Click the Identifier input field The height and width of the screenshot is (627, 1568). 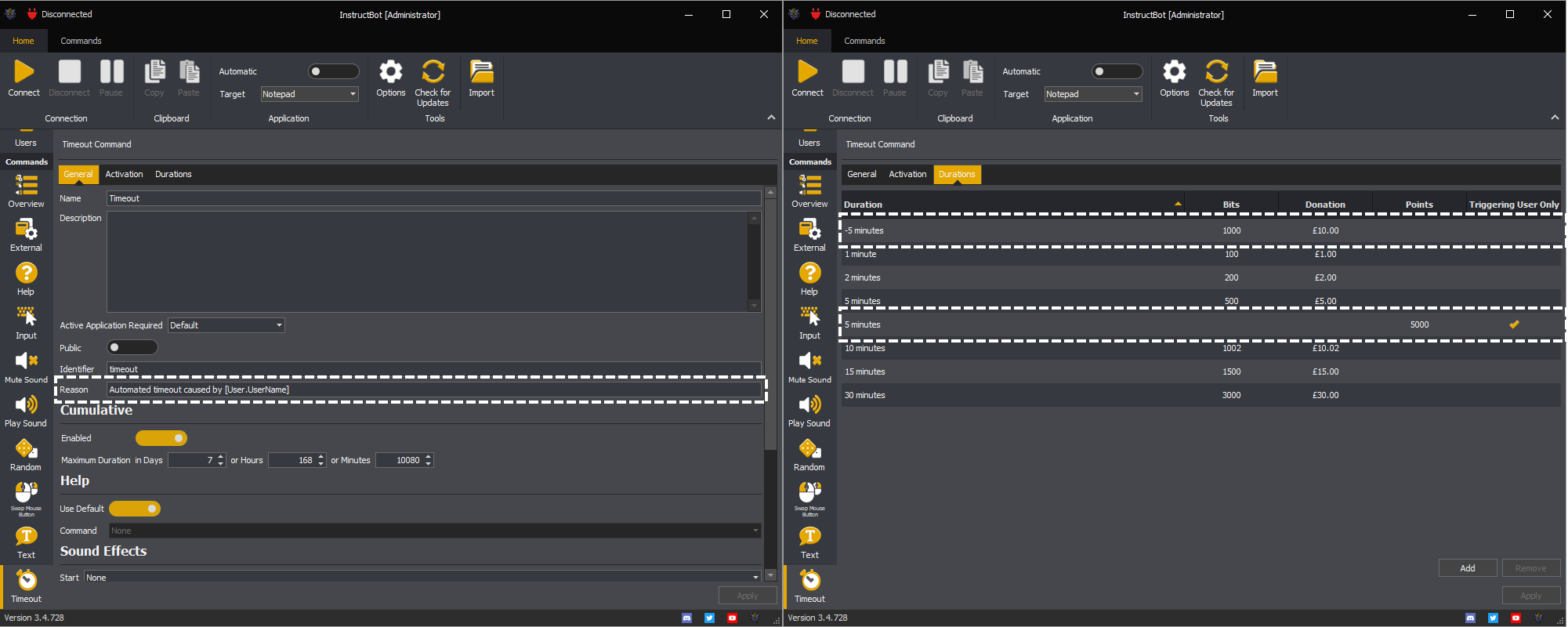(433, 368)
